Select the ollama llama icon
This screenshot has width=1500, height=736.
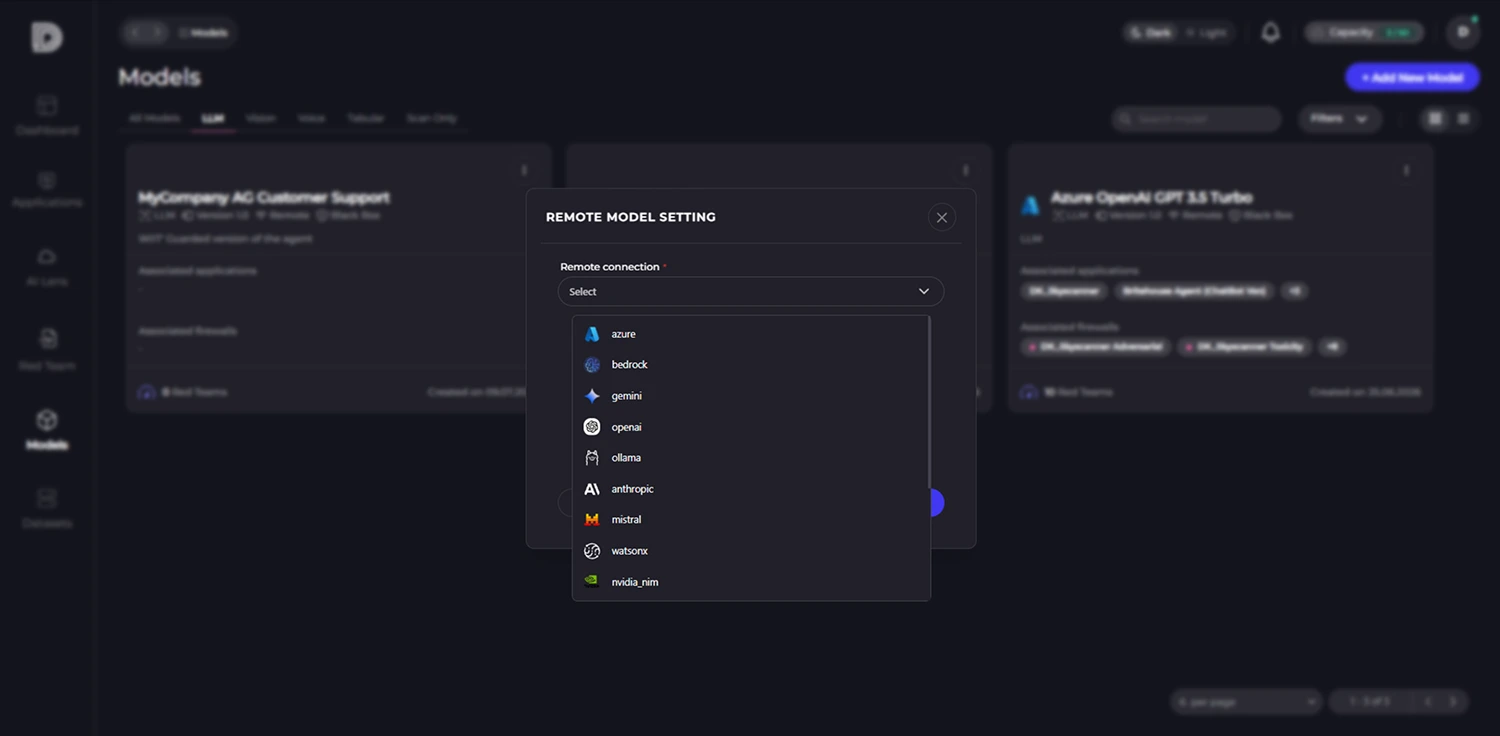coord(592,458)
